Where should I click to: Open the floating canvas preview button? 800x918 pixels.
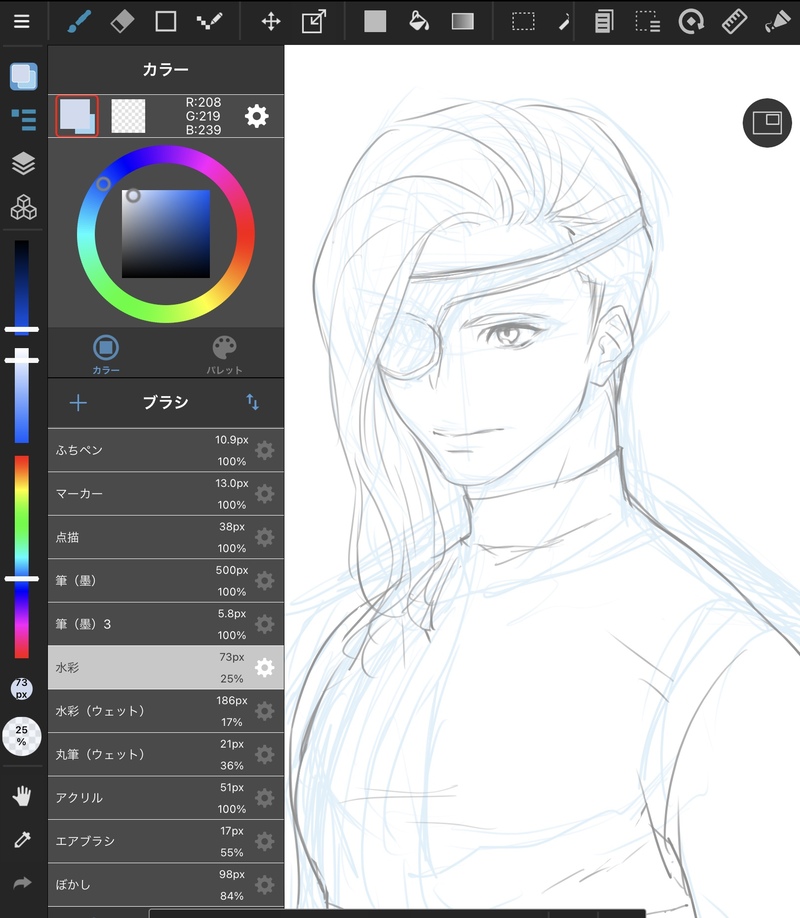tap(767, 122)
